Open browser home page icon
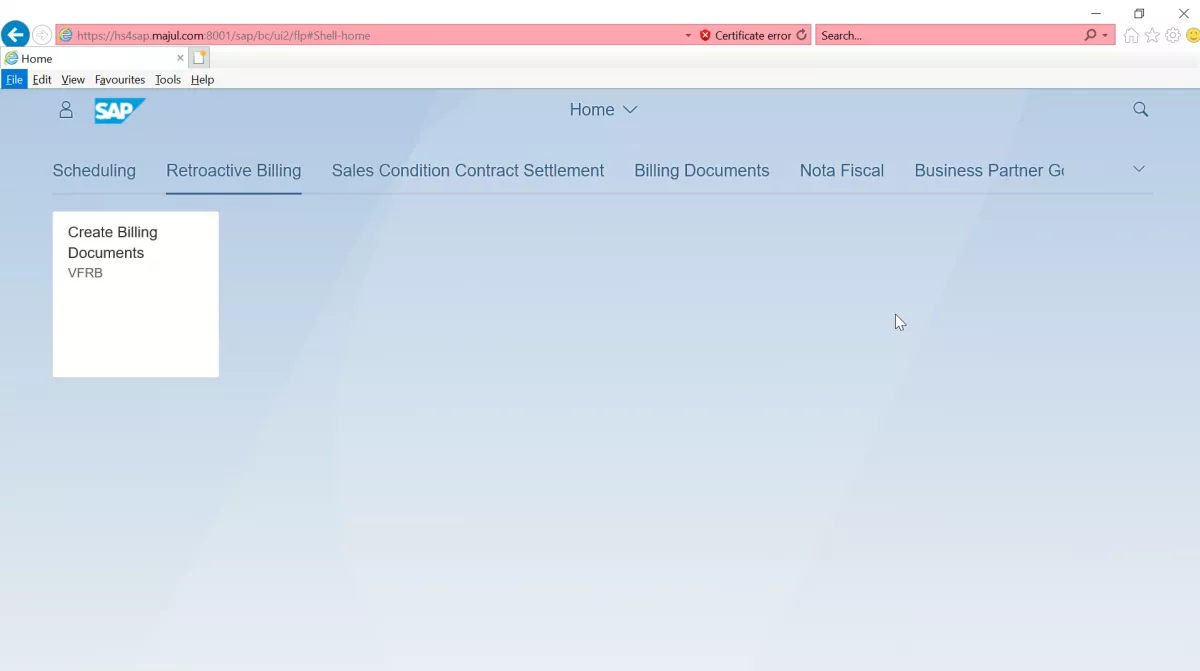Screen dimensions: 1200x671 1131,35
